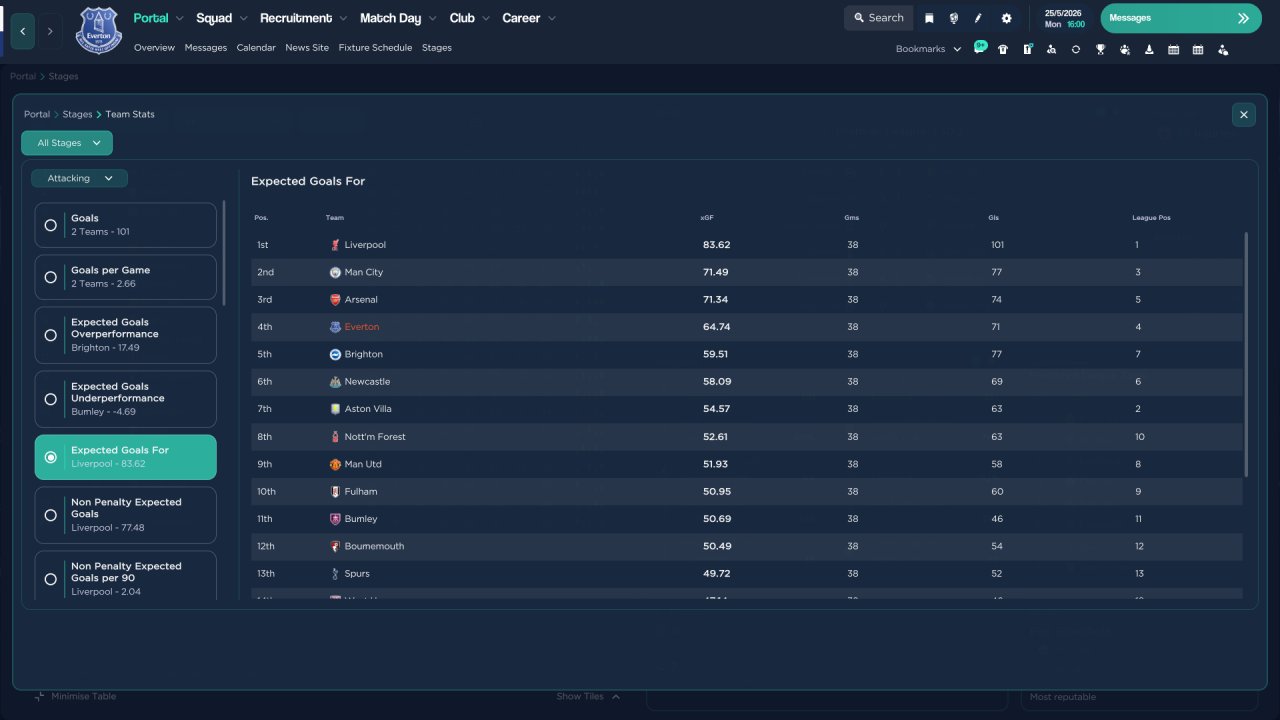Open Nott'm Forest team link
The image size is (1280, 720).
(375, 437)
